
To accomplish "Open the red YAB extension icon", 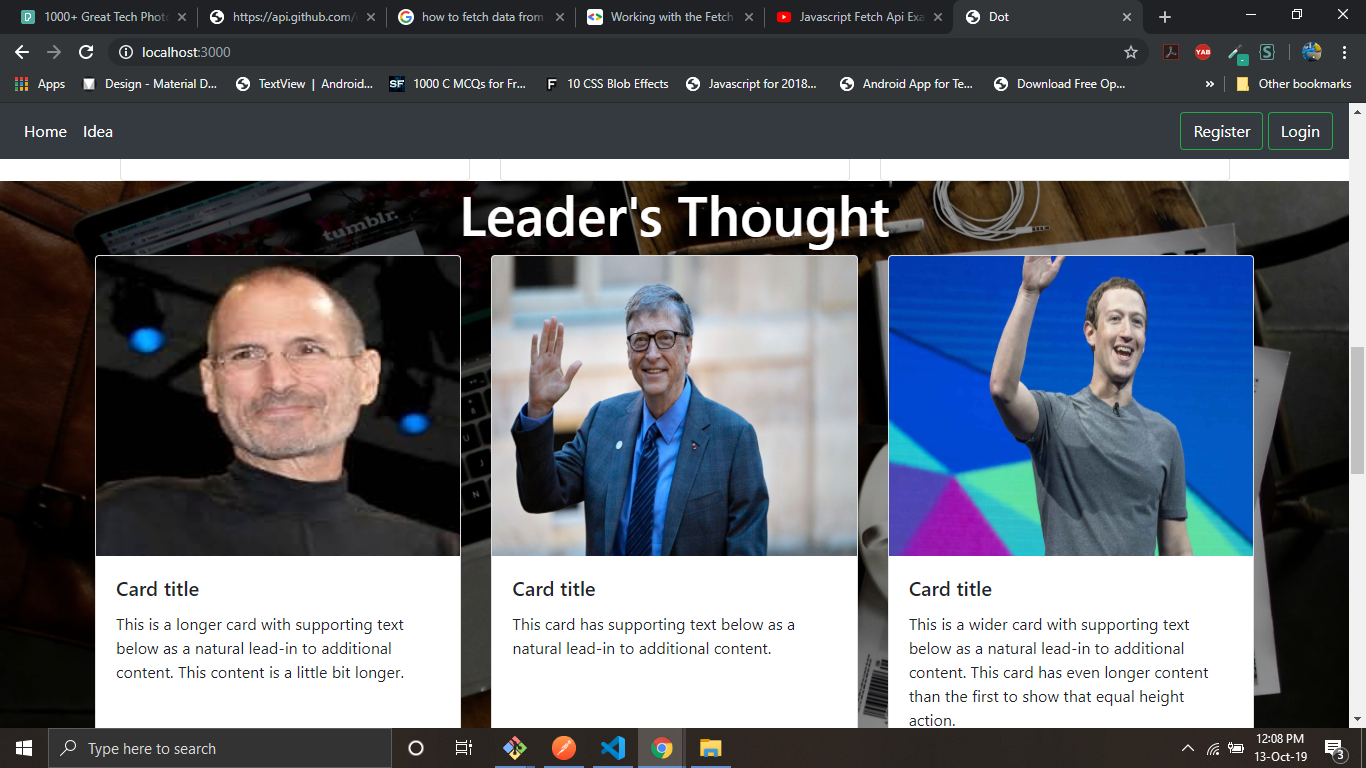I will 1203,52.
